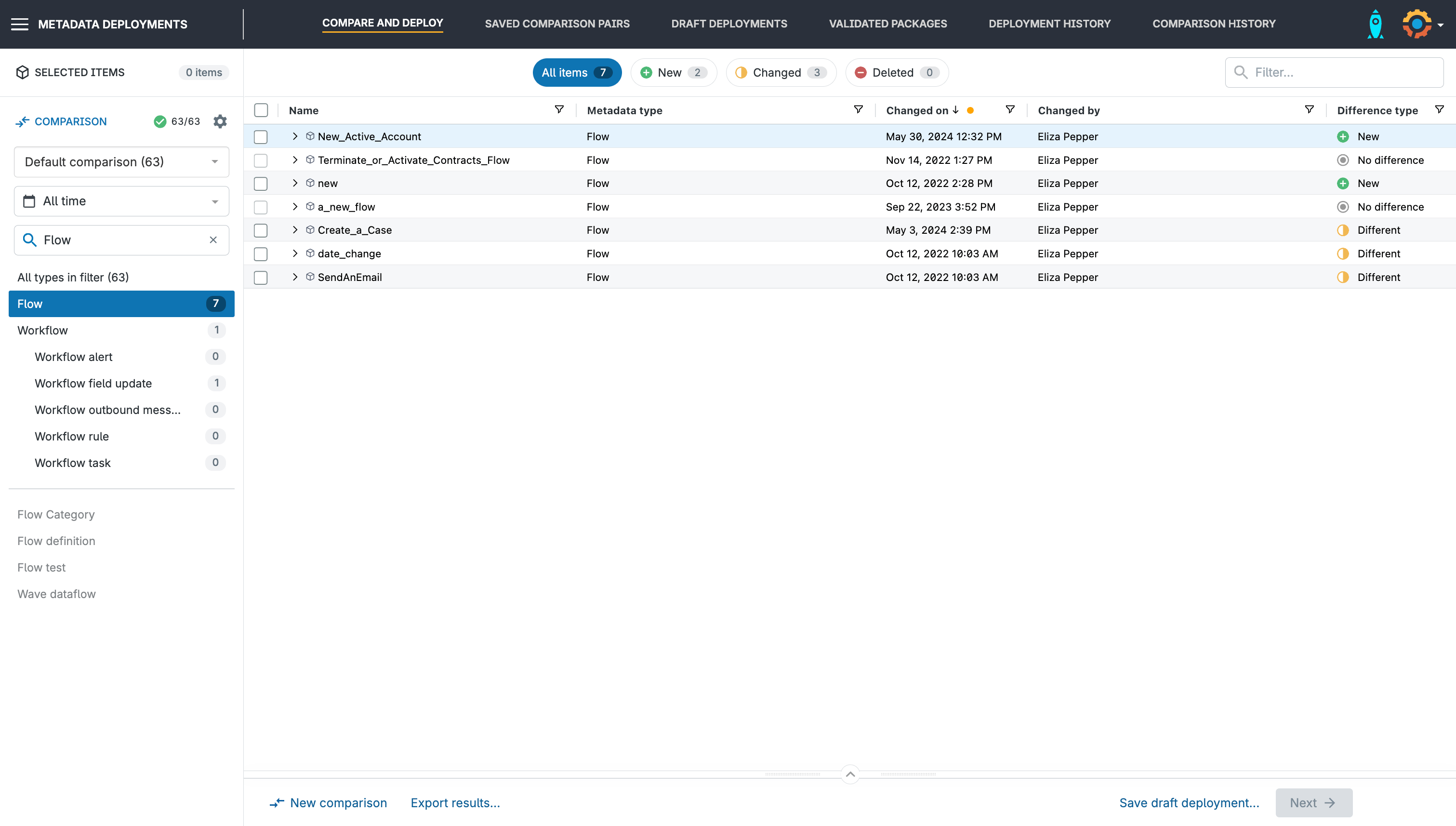Open the hamburger navigation menu
1456x826 pixels.
pos(19,25)
